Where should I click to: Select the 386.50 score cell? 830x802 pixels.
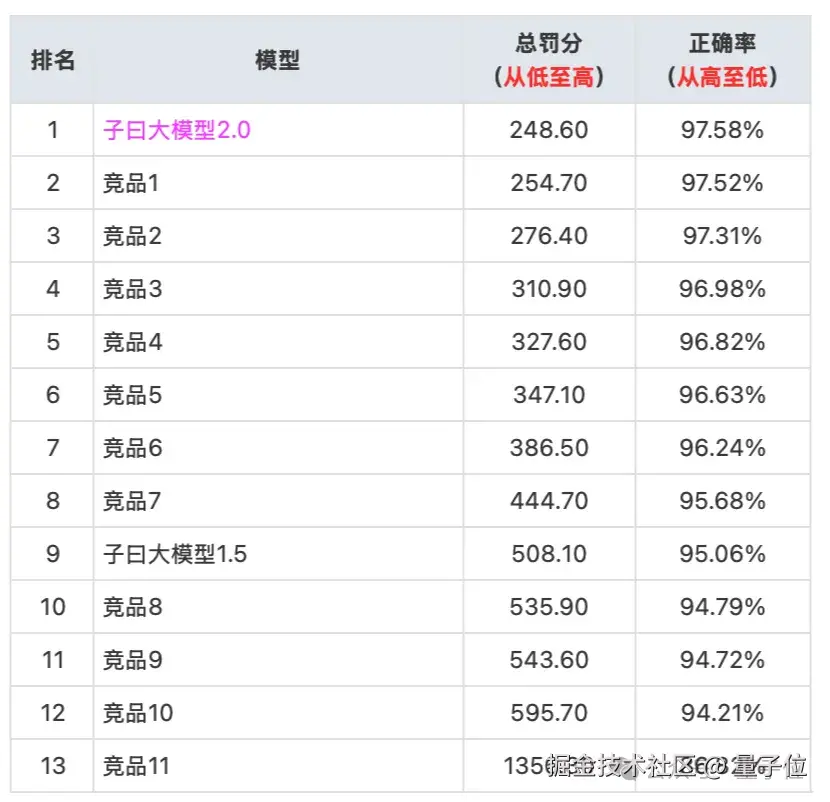click(548, 448)
